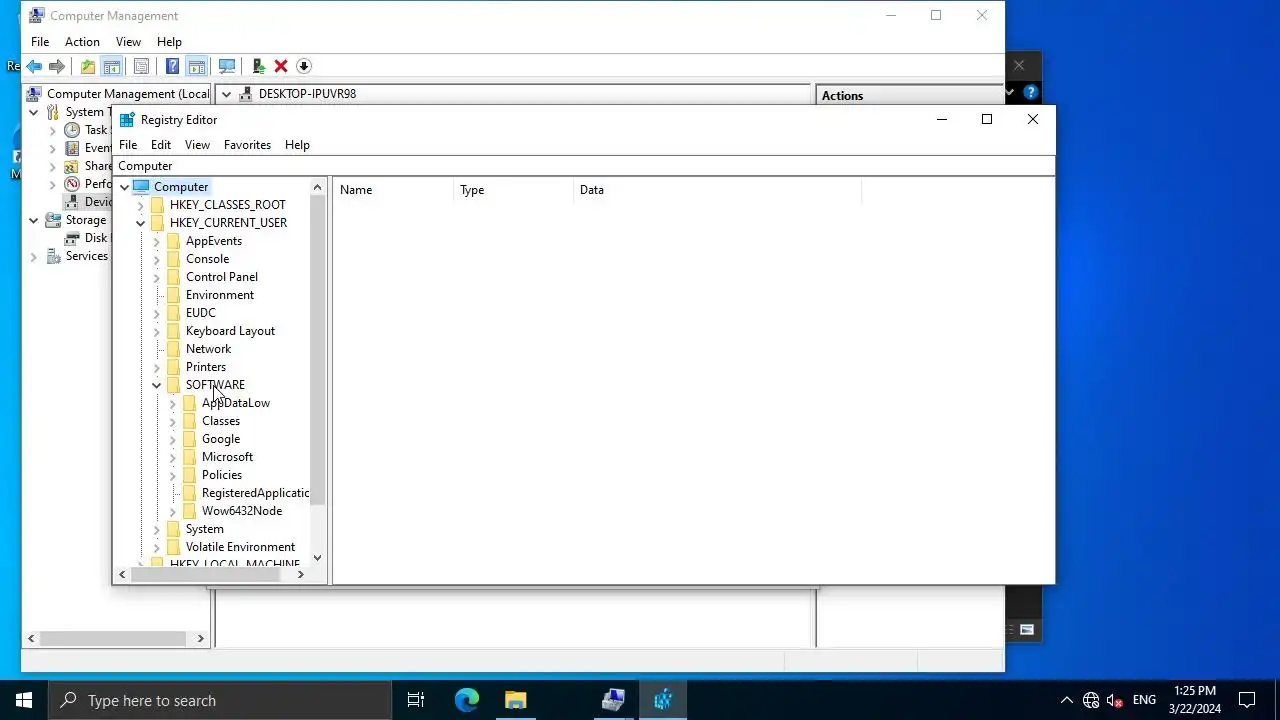
Task: Expand the Control Panel key
Action: [156, 277]
